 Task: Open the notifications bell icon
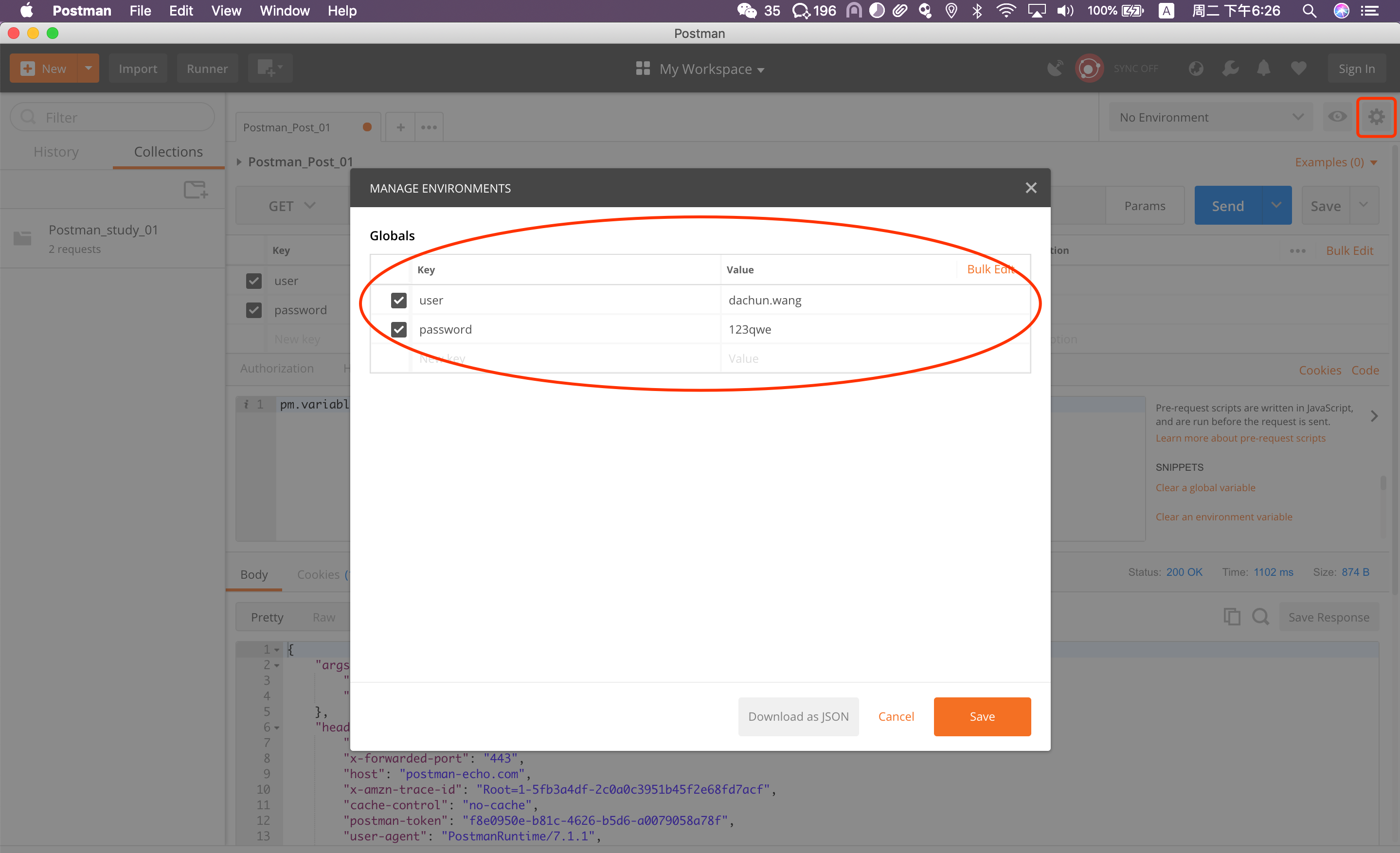[x=1264, y=68]
